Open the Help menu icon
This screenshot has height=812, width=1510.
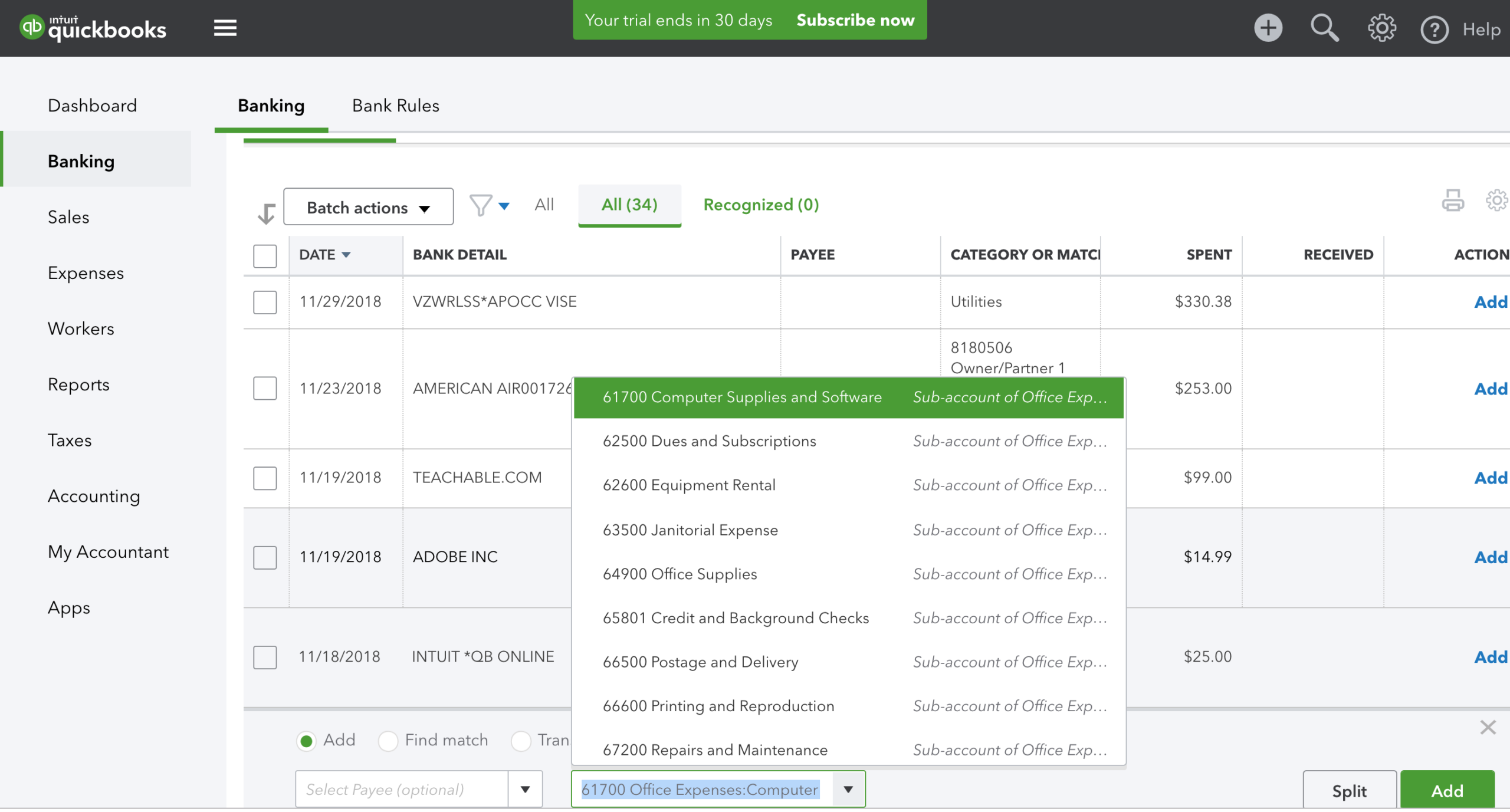click(1434, 29)
